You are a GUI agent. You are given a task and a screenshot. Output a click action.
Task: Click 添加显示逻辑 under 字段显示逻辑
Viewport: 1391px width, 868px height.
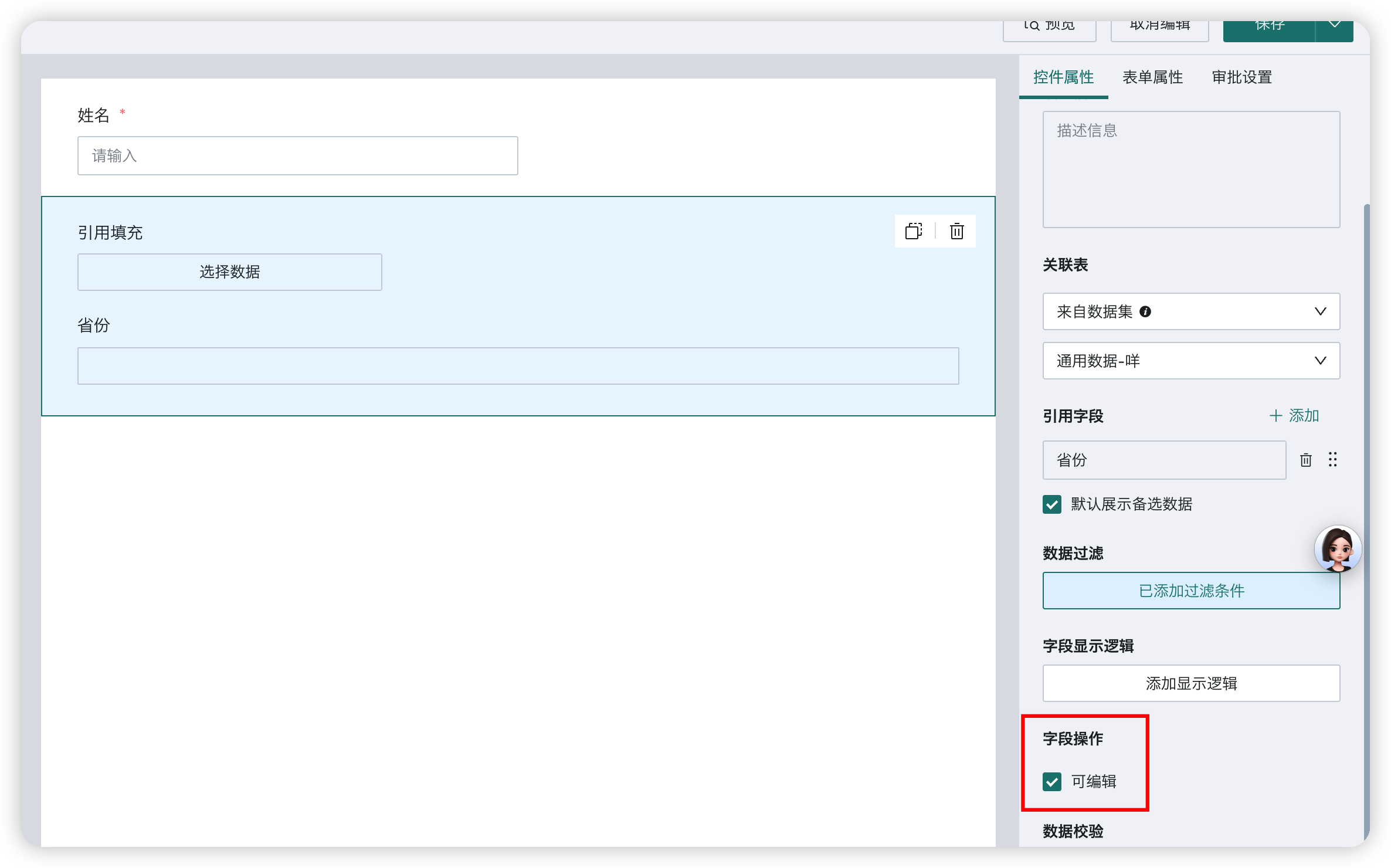(x=1190, y=683)
